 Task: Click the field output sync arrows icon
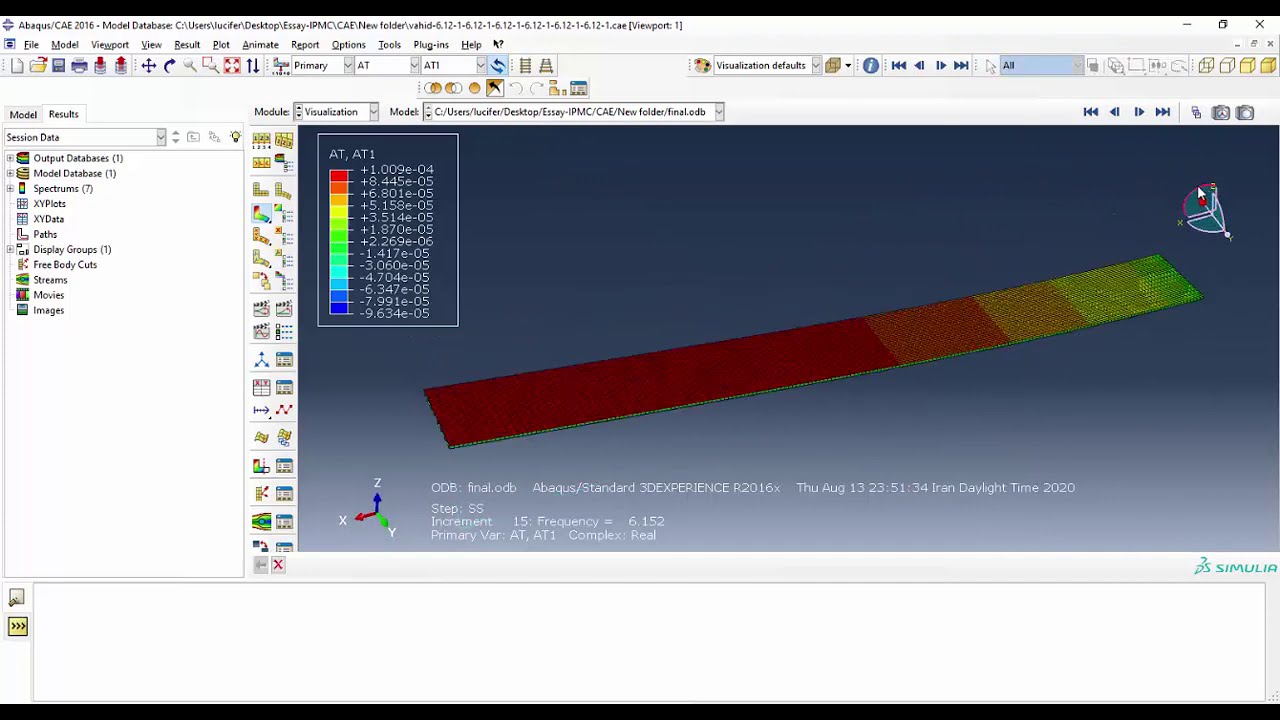[x=498, y=66]
